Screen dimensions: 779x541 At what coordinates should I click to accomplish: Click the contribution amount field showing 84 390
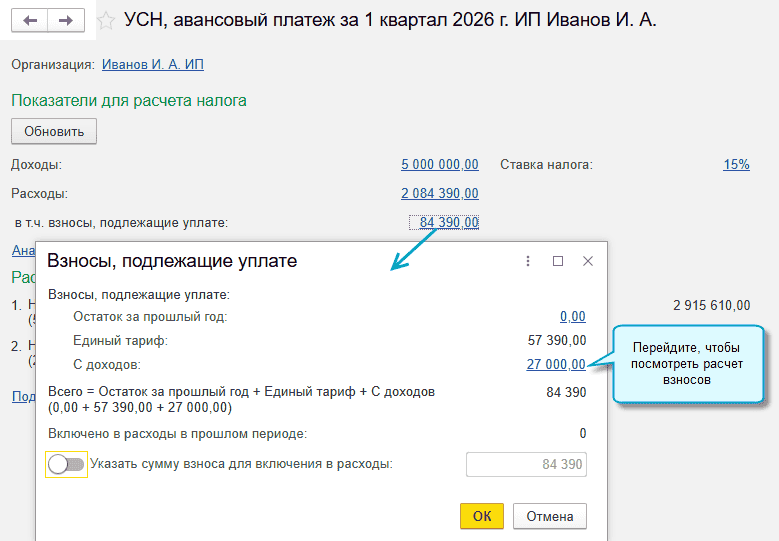tap(526, 464)
